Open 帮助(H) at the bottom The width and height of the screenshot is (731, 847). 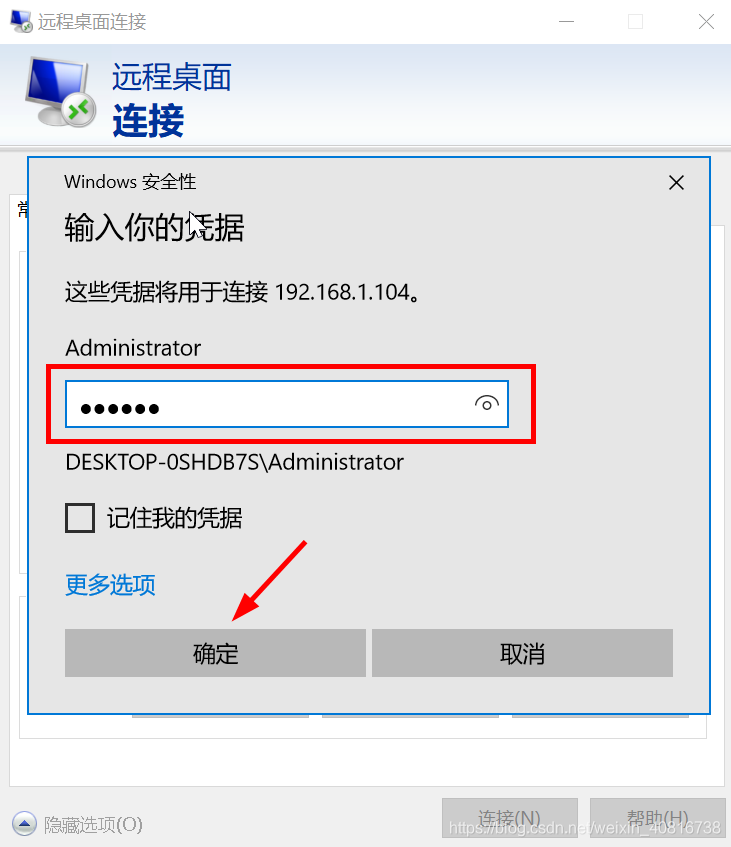point(658,818)
